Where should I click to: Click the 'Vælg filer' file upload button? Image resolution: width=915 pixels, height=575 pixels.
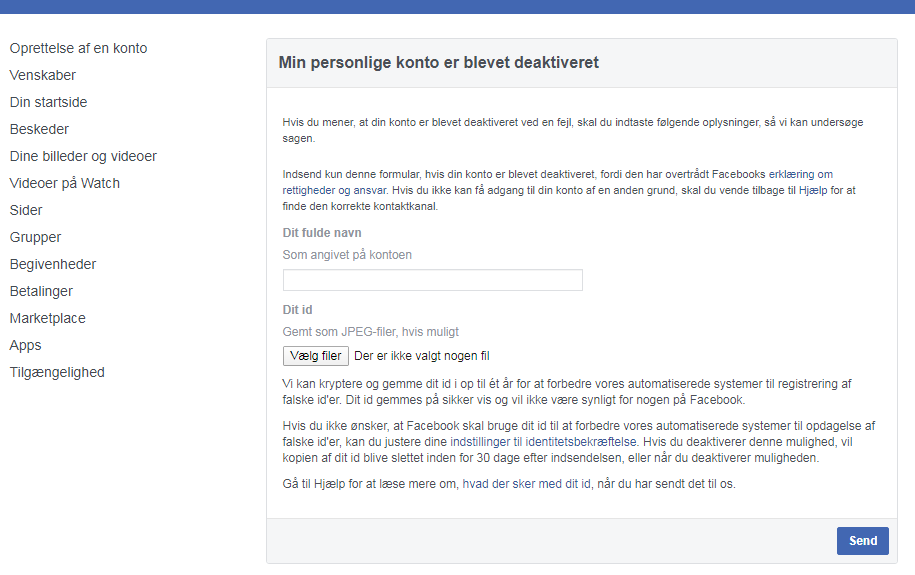pos(316,356)
